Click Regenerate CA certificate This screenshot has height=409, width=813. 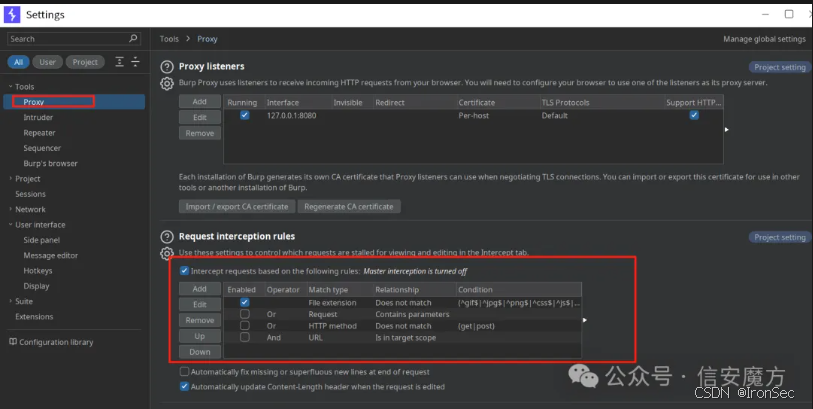pos(349,206)
